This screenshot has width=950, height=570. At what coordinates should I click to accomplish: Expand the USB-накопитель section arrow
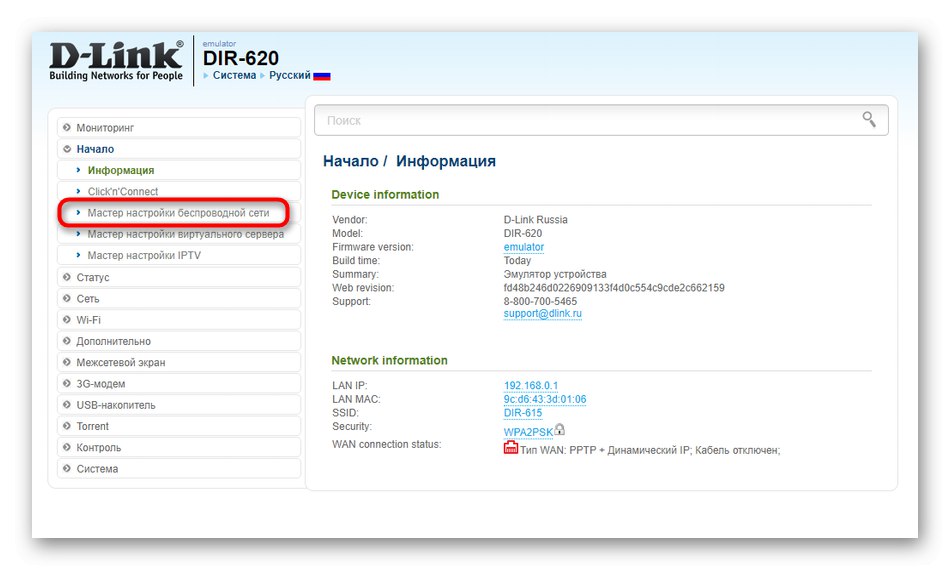point(67,404)
